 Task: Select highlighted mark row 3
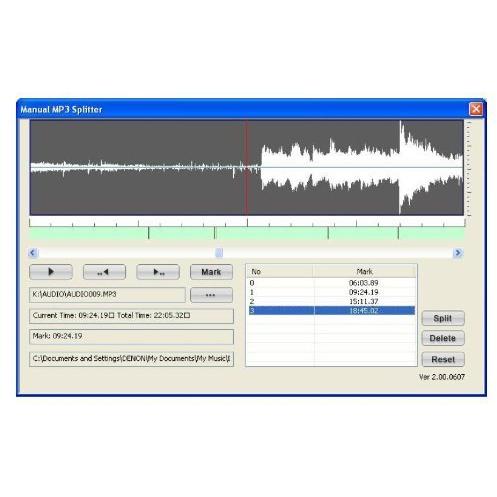click(x=332, y=311)
